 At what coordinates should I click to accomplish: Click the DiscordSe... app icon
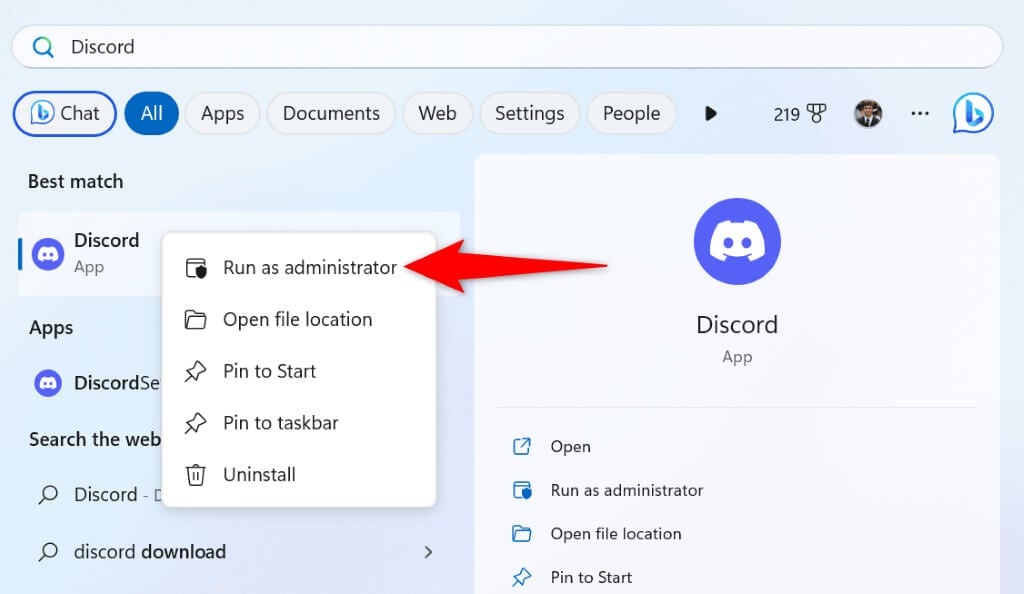pyautogui.click(x=48, y=383)
